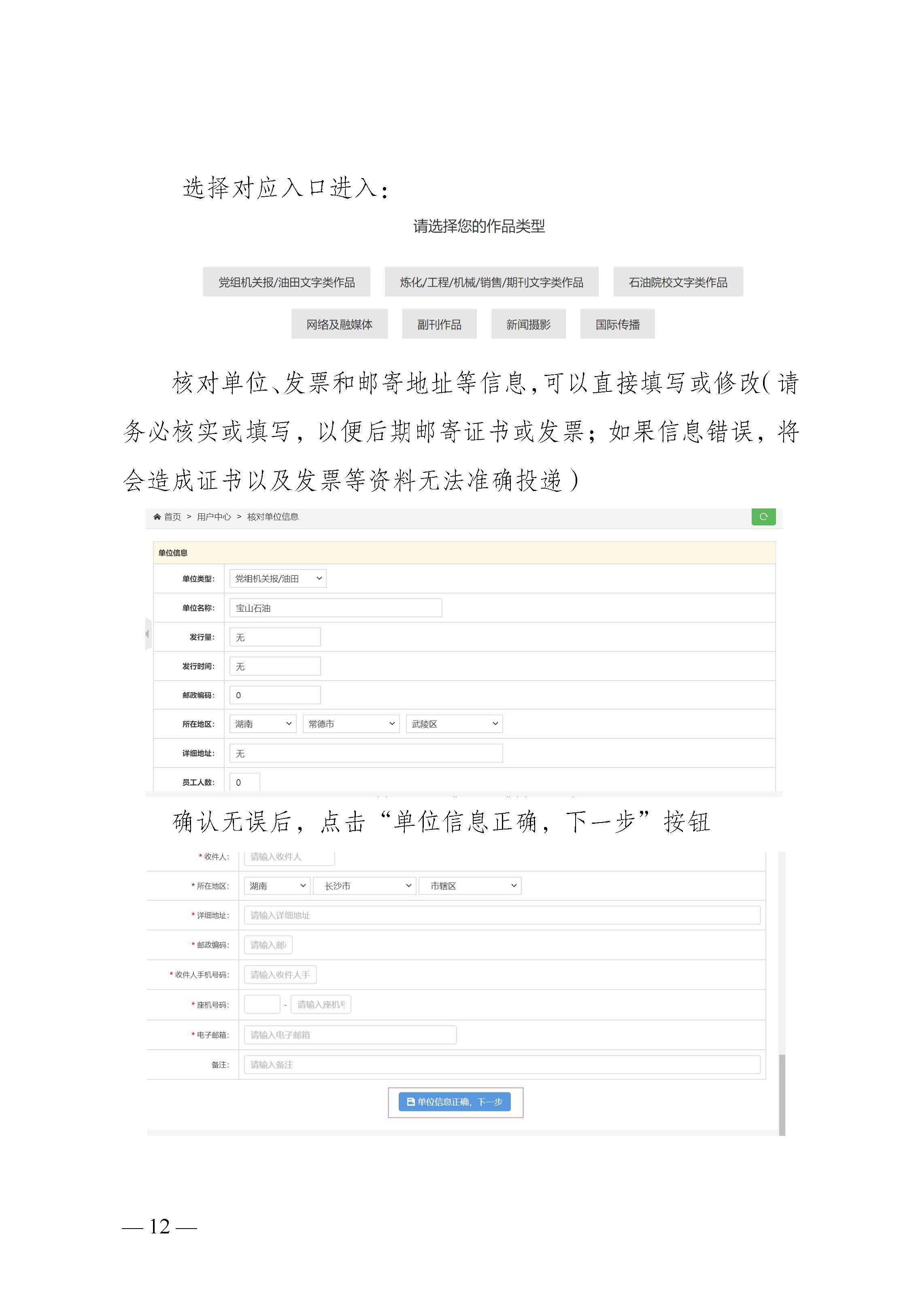Focus the 电子邮箱 input field

(x=350, y=1035)
